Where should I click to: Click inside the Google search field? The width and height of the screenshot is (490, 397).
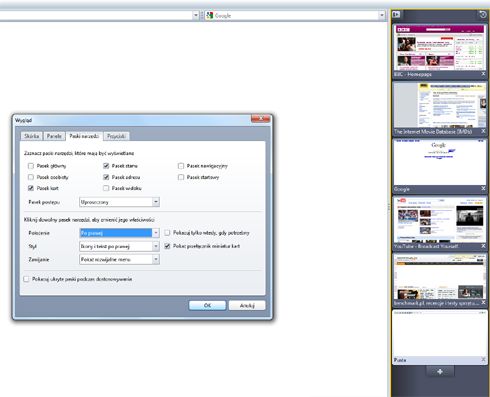pyautogui.click(x=296, y=15)
